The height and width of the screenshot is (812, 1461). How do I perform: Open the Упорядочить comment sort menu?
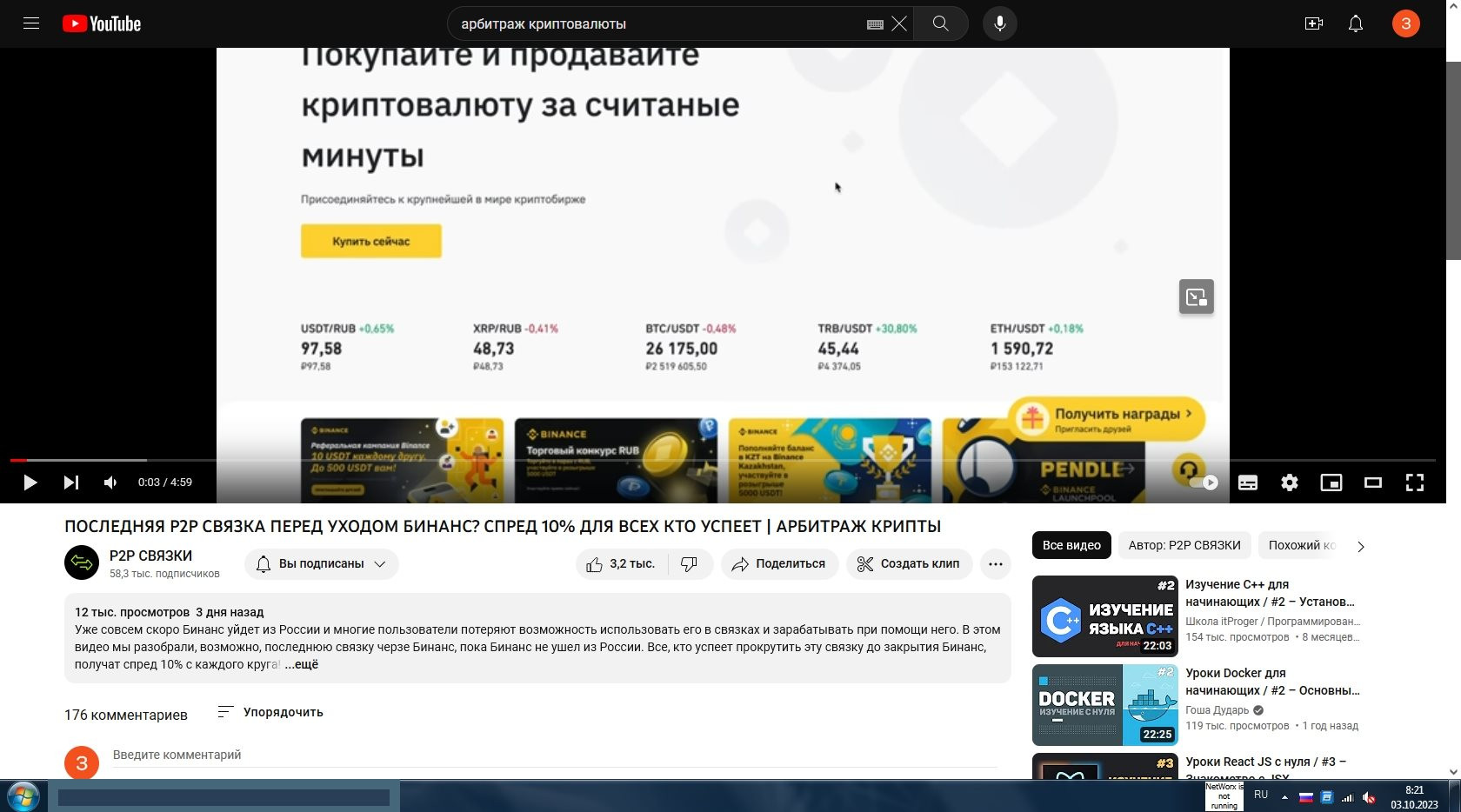pos(270,712)
